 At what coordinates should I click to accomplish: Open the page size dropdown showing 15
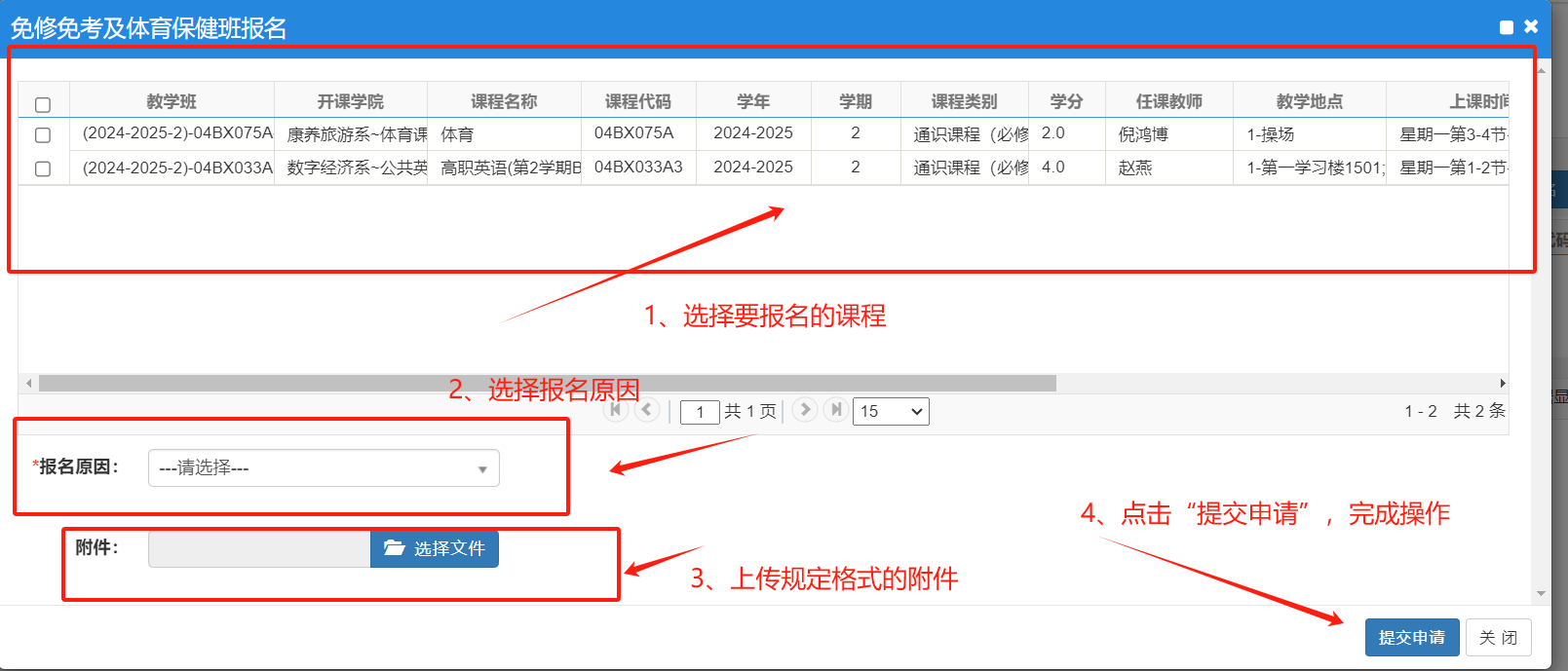891,412
